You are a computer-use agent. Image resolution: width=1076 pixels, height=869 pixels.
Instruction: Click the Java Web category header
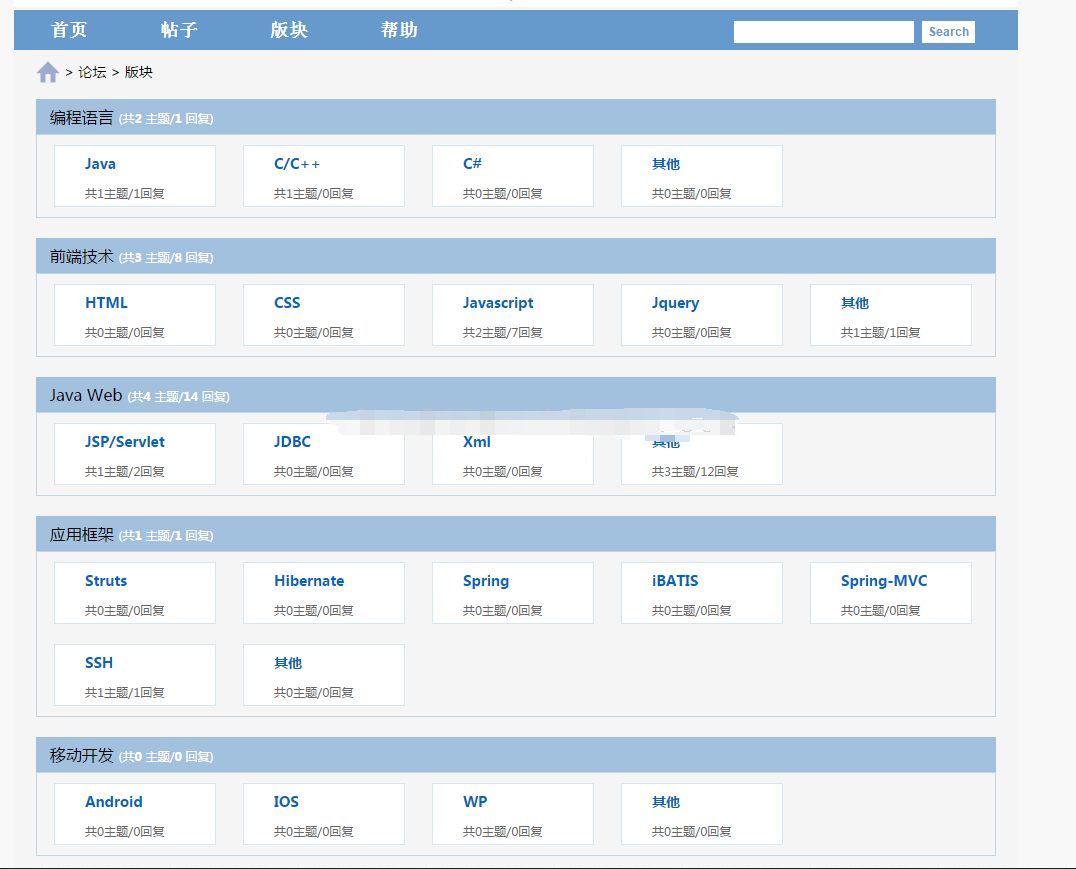516,395
